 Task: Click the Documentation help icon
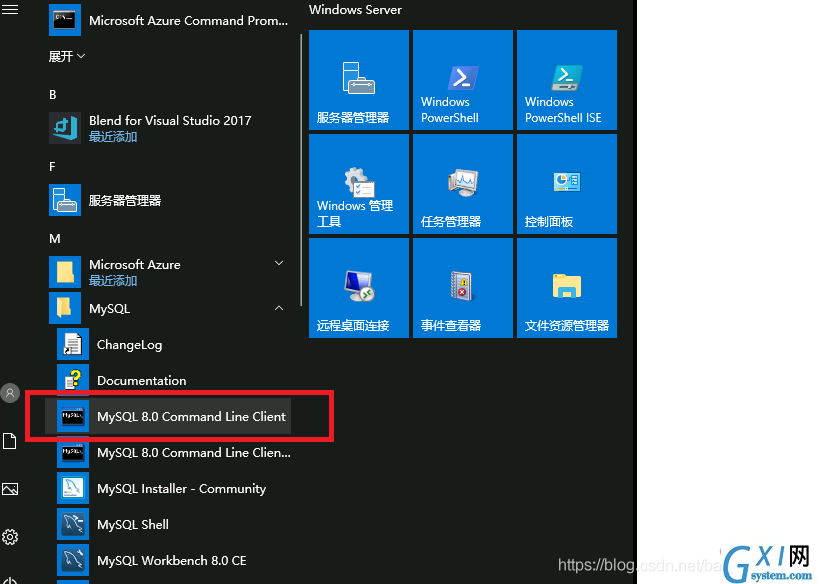click(x=73, y=380)
